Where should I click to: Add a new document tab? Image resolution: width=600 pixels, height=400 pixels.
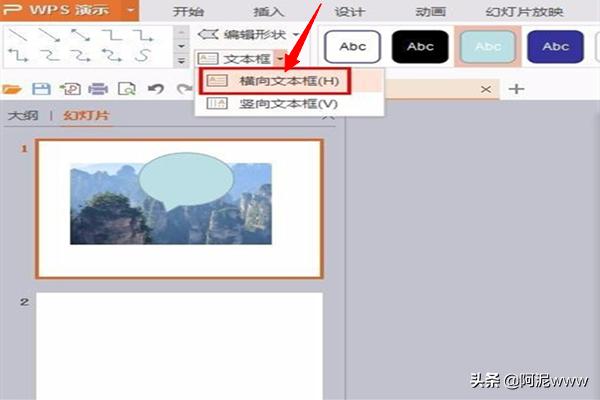pos(516,89)
